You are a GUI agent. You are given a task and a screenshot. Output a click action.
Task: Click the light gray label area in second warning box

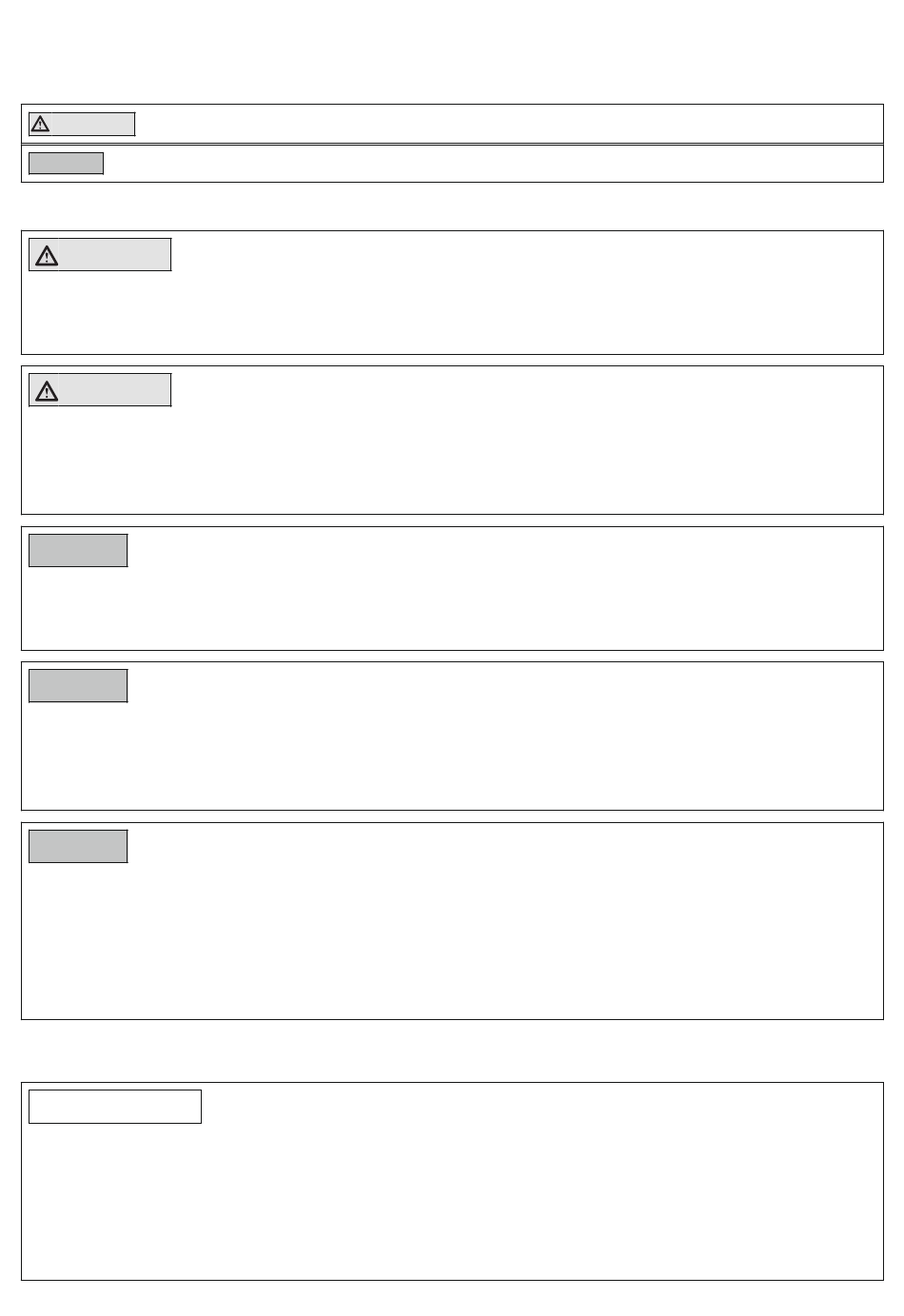click(115, 390)
